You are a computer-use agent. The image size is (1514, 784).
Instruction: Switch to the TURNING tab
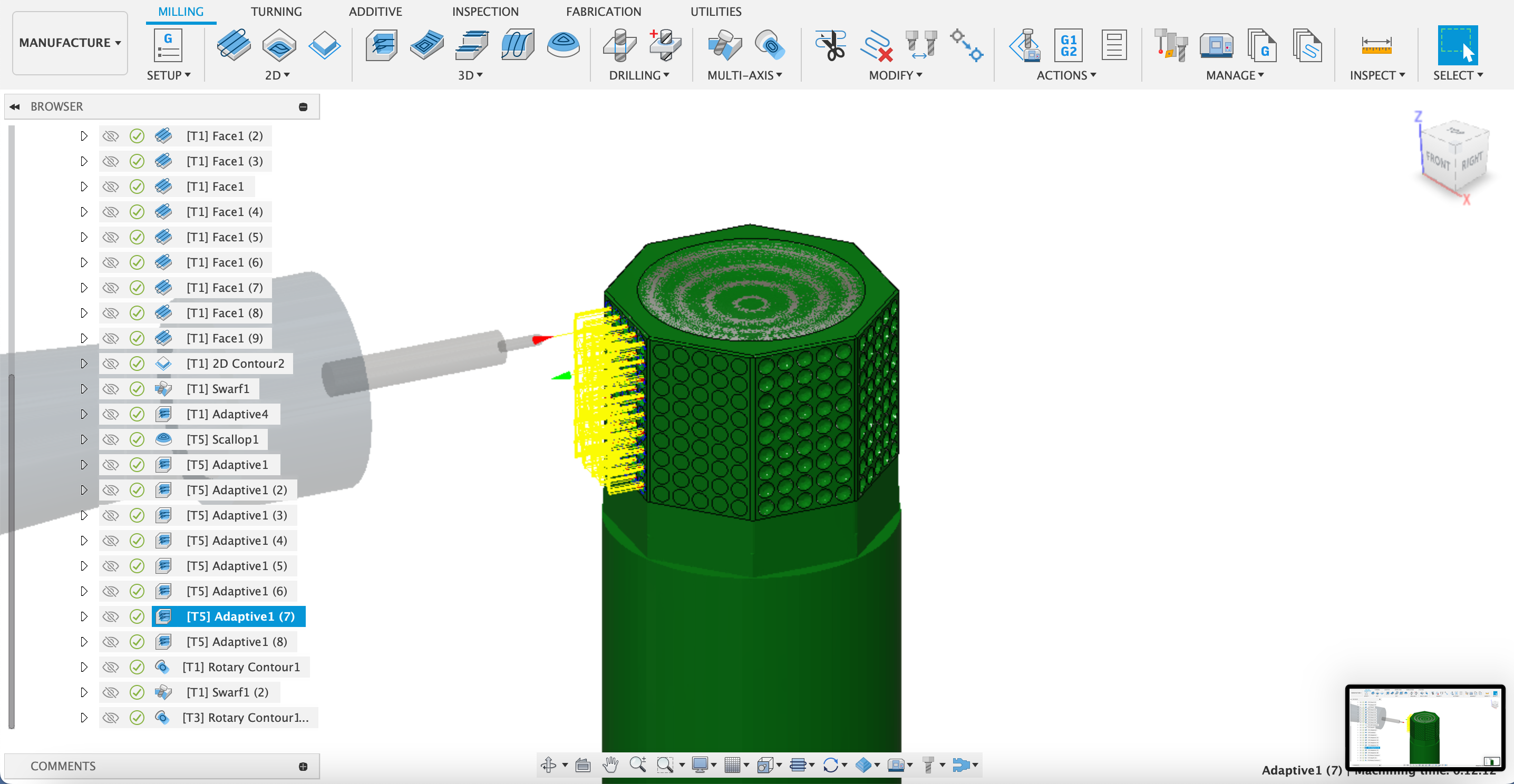(x=276, y=12)
